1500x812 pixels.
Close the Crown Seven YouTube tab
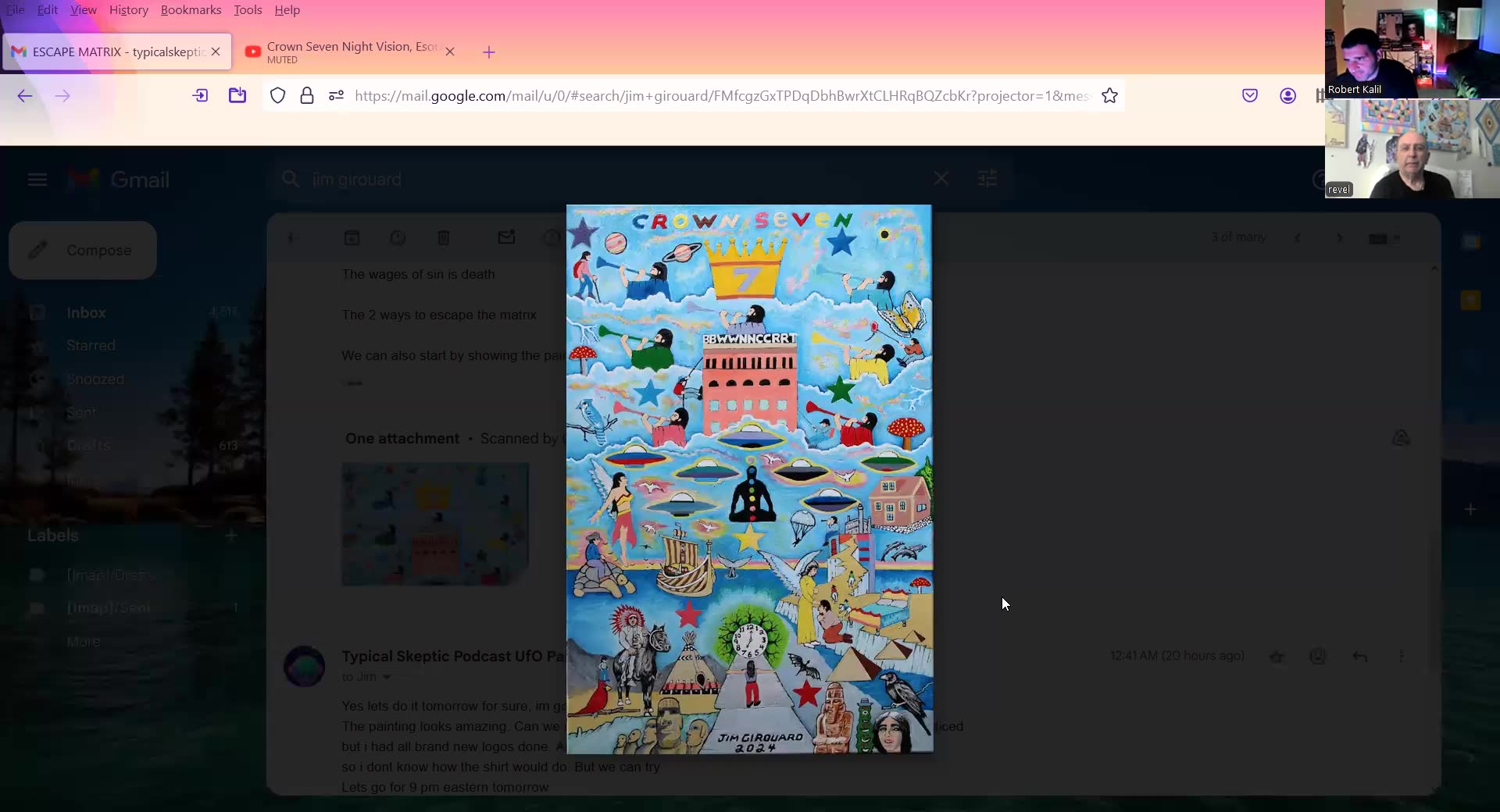tap(450, 52)
